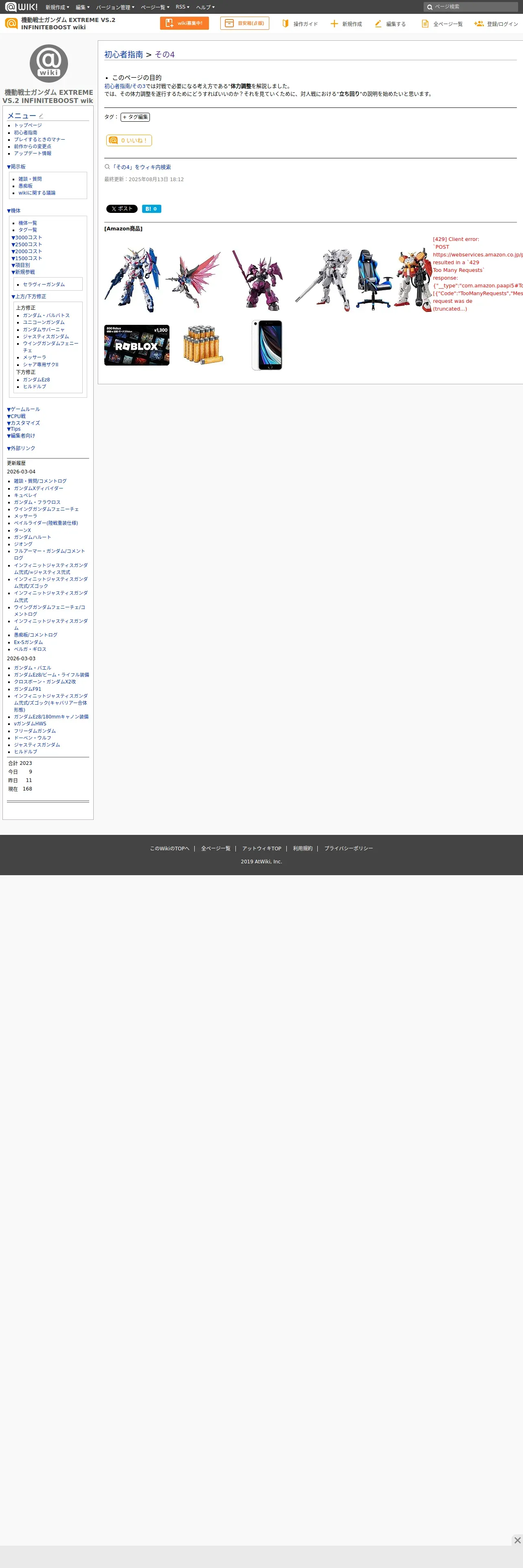
Task: Open the 初心者指南/その3 link in text
Action: 125,86
